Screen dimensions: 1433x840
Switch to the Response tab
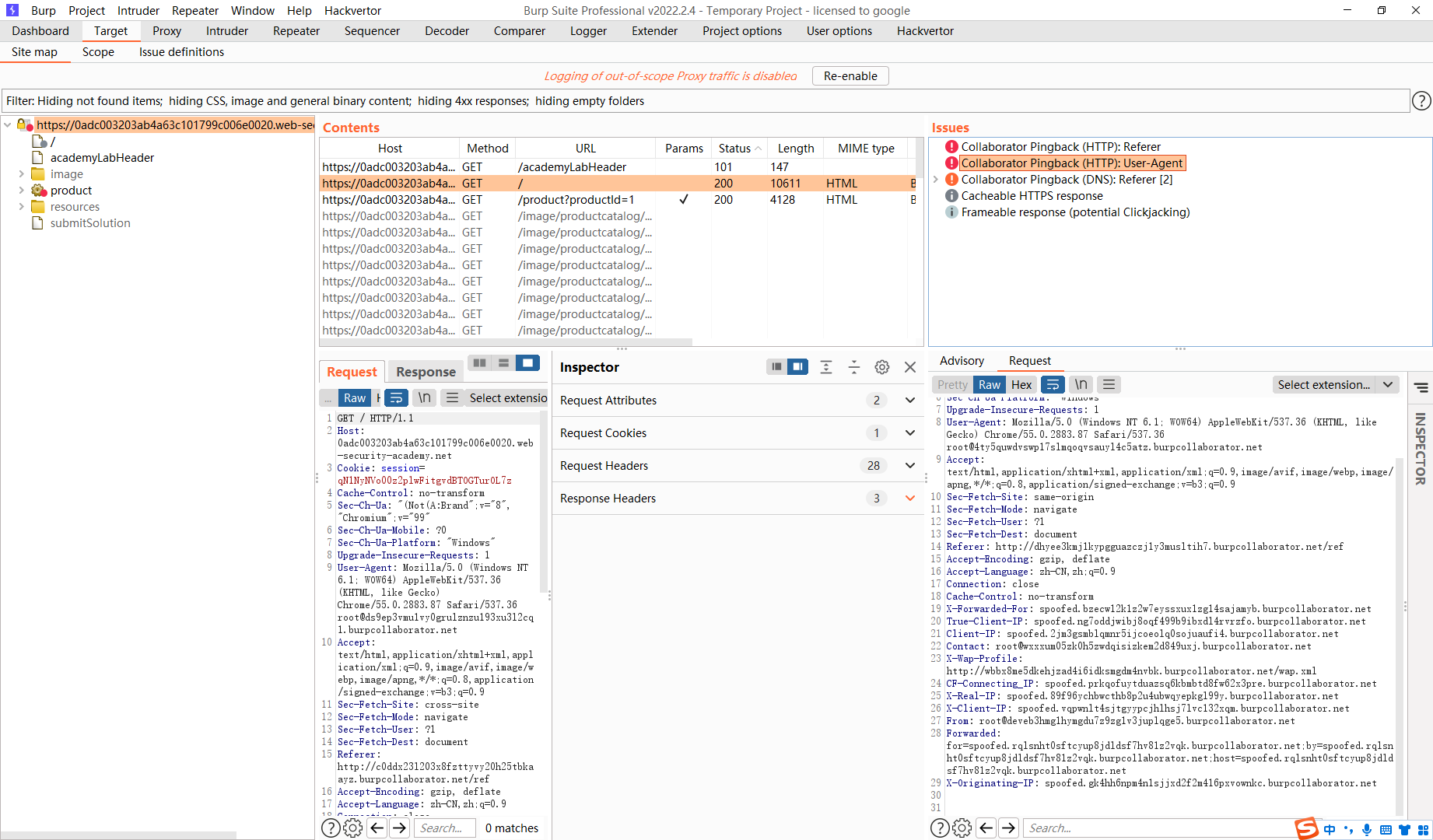pyautogui.click(x=426, y=372)
